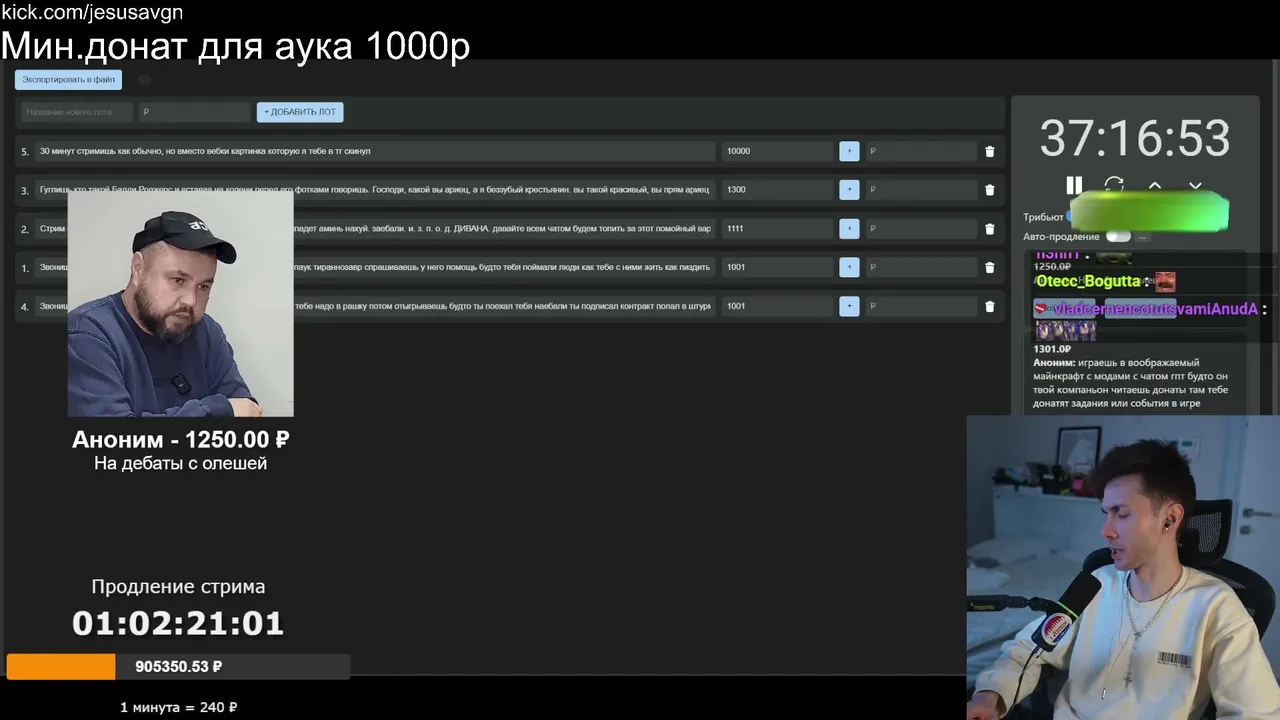Delete lot 4 with the trash icon
The image size is (1280, 720).
[x=990, y=306]
